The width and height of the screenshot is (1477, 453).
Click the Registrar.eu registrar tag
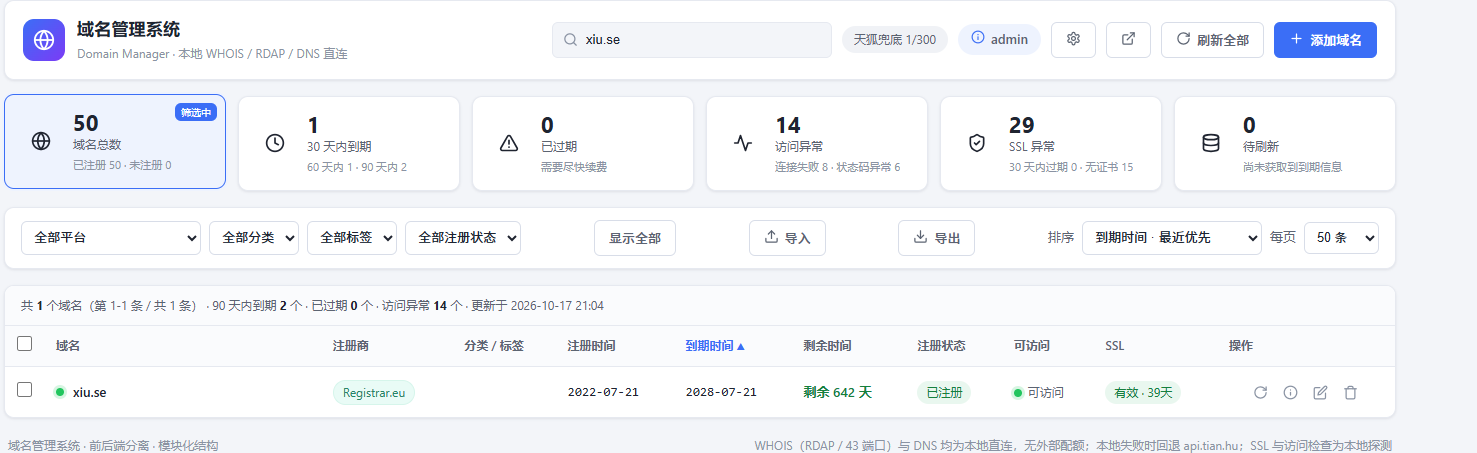coord(374,392)
